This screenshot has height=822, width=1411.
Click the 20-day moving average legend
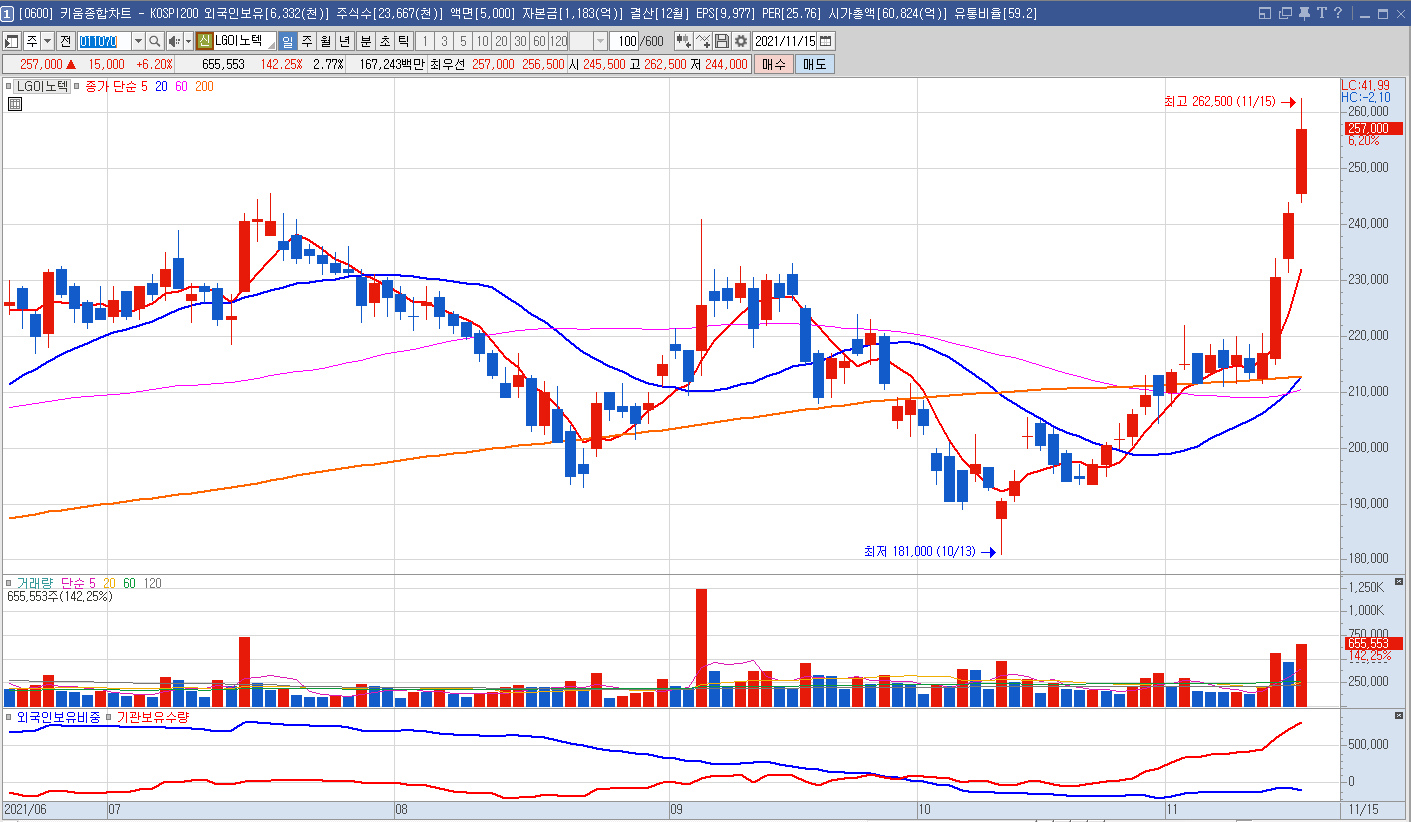coord(161,86)
